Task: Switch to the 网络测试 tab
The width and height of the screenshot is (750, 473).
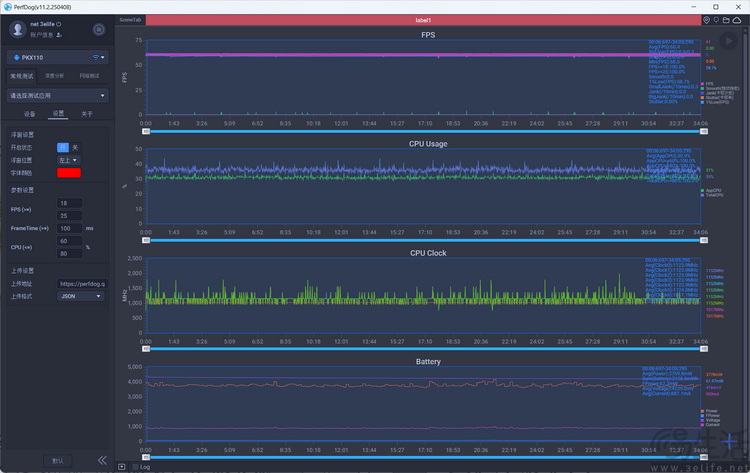Action: (x=89, y=76)
